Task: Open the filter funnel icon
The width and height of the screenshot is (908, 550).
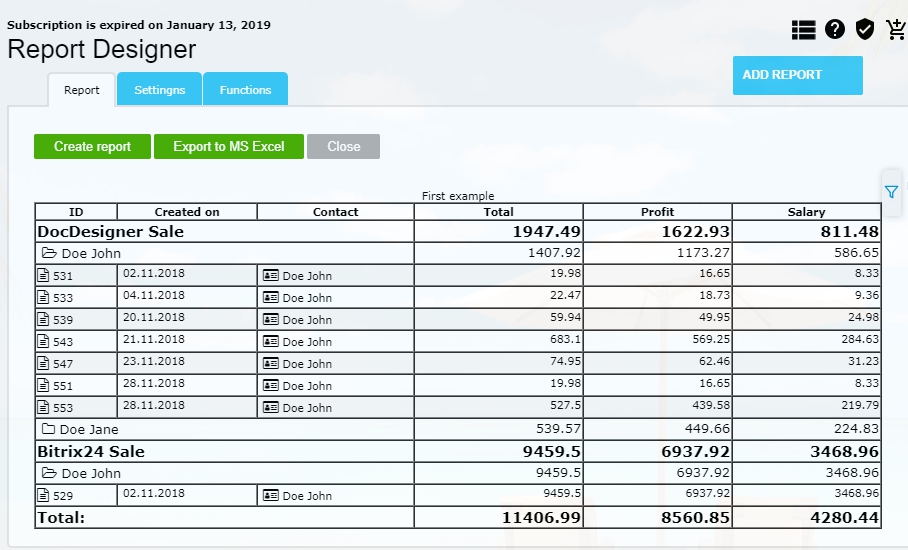Action: point(891,192)
